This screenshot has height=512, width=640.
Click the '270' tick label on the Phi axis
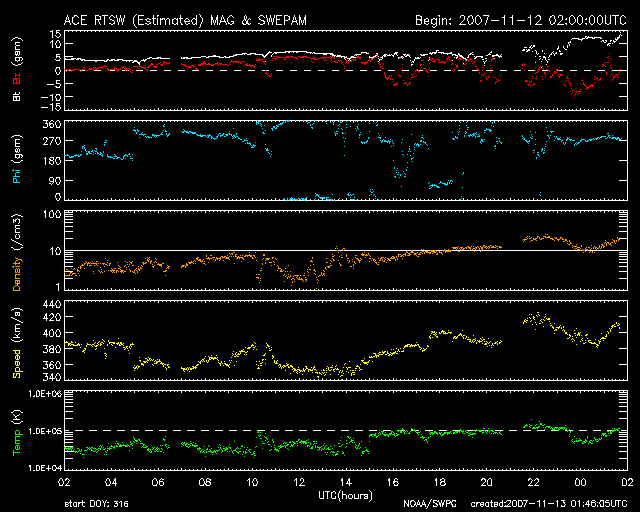(52, 141)
